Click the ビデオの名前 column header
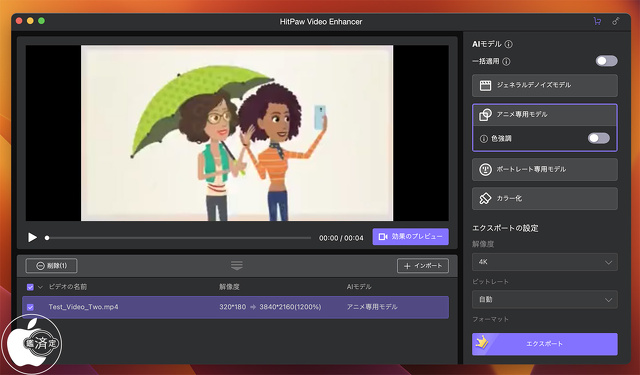Viewport: 640px width, 375px height. coord(68,287)
